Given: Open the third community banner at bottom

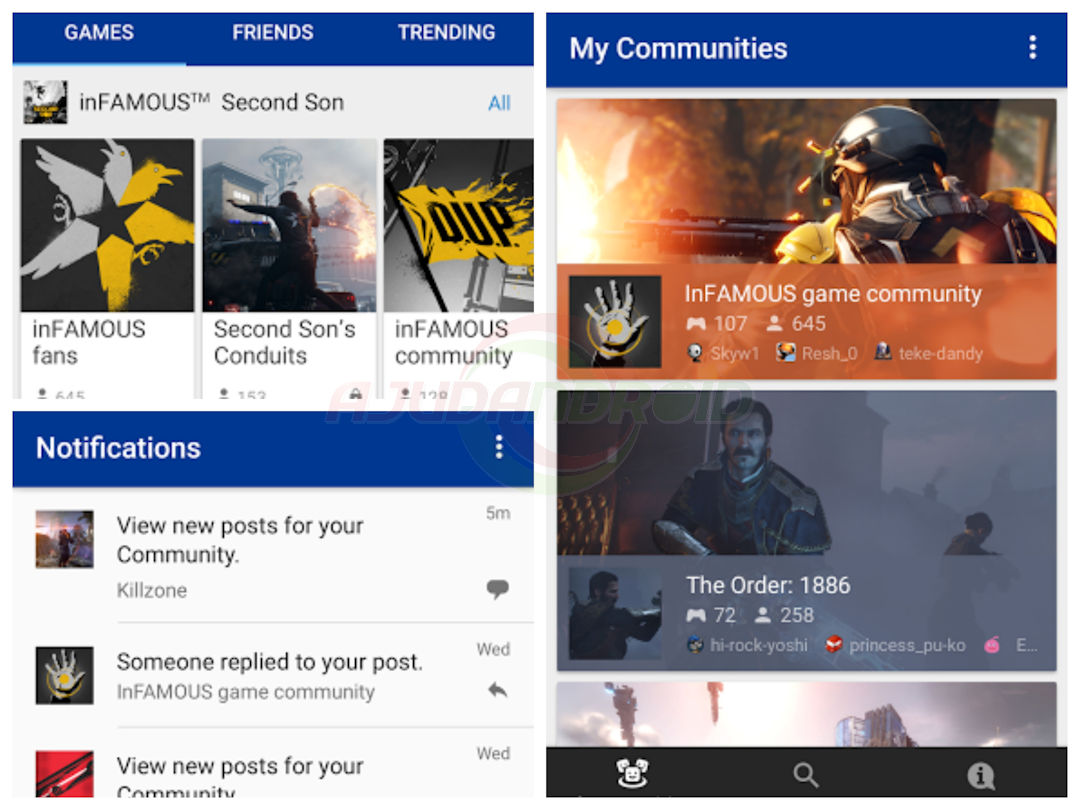Looking at the screenshot, I should click(x=807, y=714).
